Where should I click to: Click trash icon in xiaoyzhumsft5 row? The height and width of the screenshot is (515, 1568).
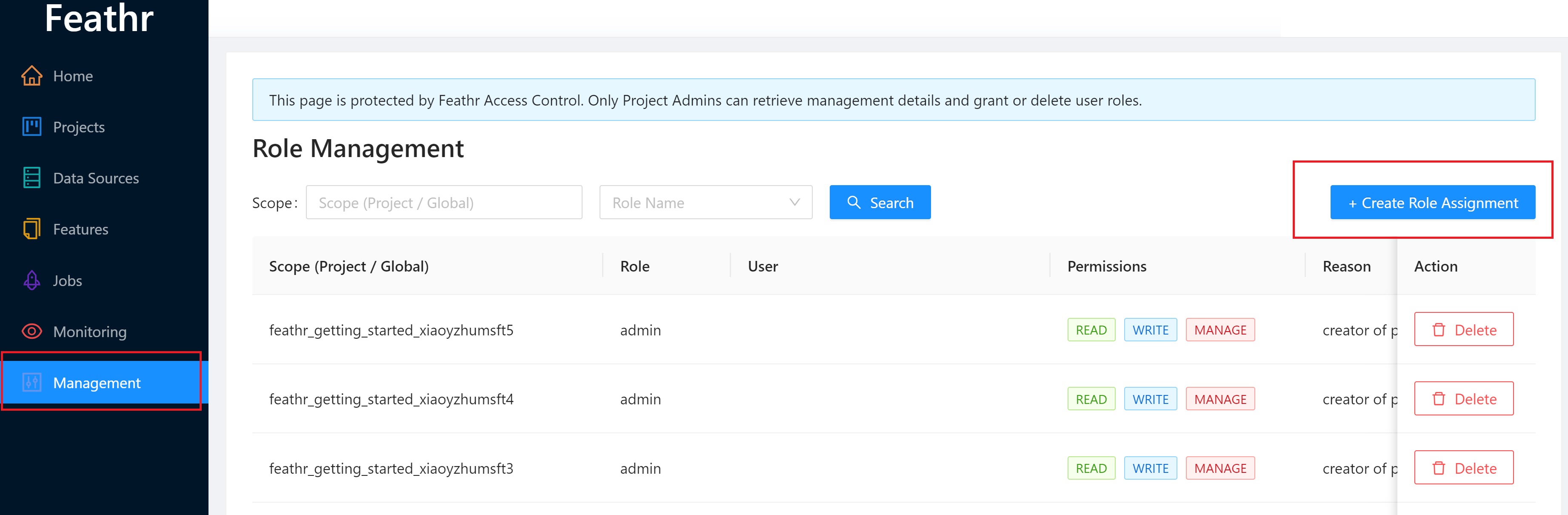tap(1438, 329)
